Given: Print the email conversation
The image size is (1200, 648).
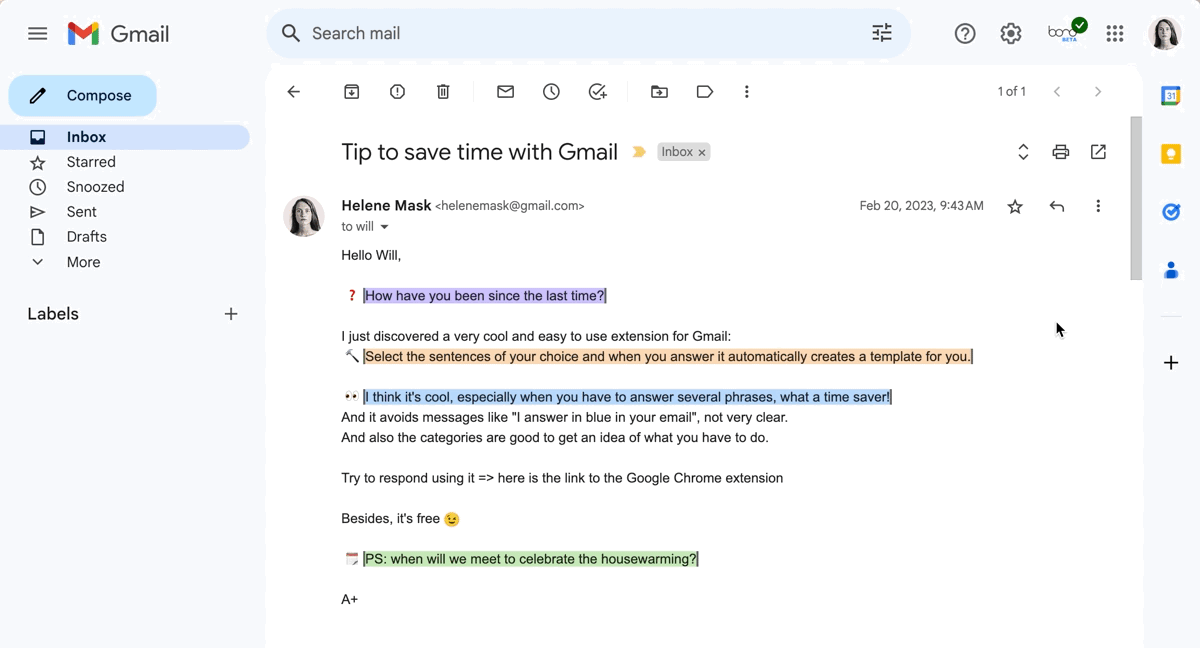Looking at the screenshot, I should 1061,152.
